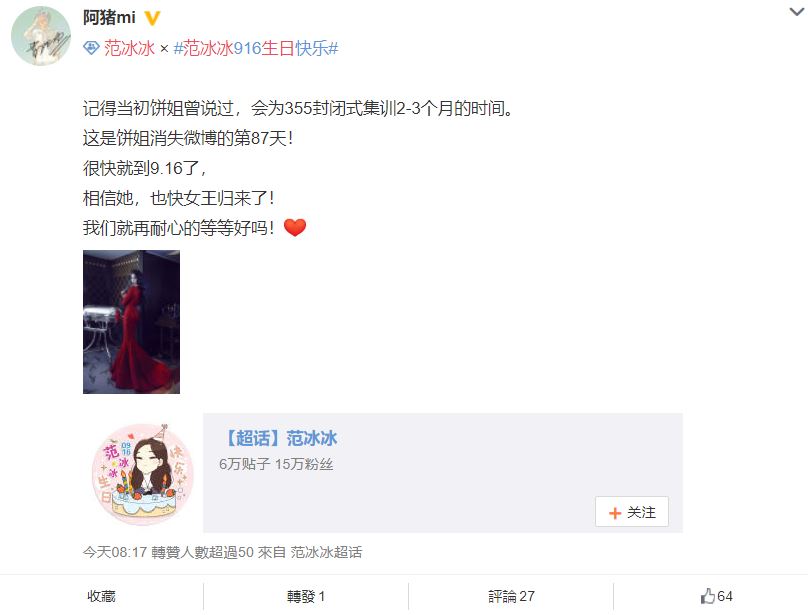Click the 6万贴子 15万粉丝 stats line
The width and height of the screenshot is (808, 615).
pos(276,464)
